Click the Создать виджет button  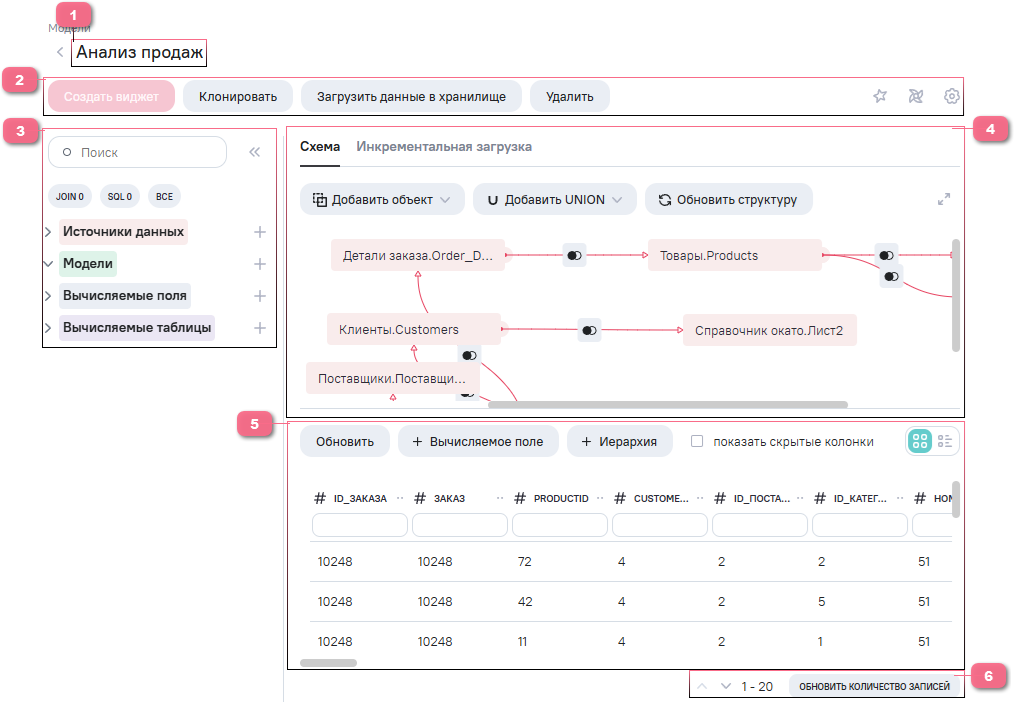click(111, 97)
